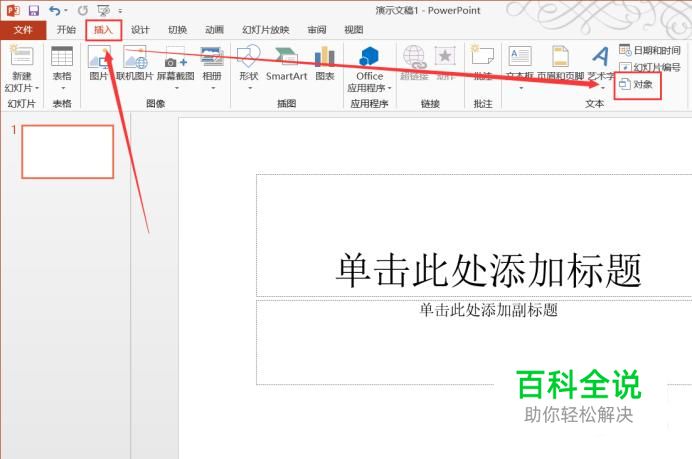Click the 对象 (Object) button
Screen dimensions: 692x459
click(x=636, y=84)
